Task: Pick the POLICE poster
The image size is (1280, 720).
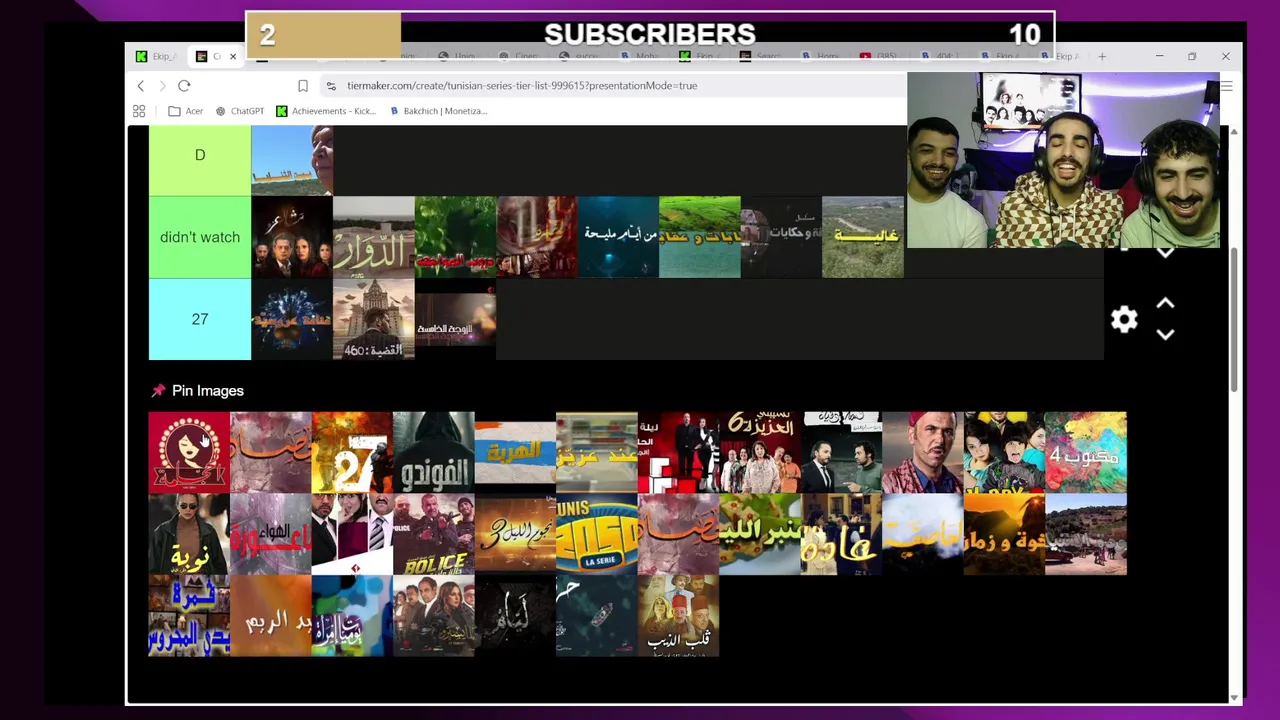Action: (434, 534)
